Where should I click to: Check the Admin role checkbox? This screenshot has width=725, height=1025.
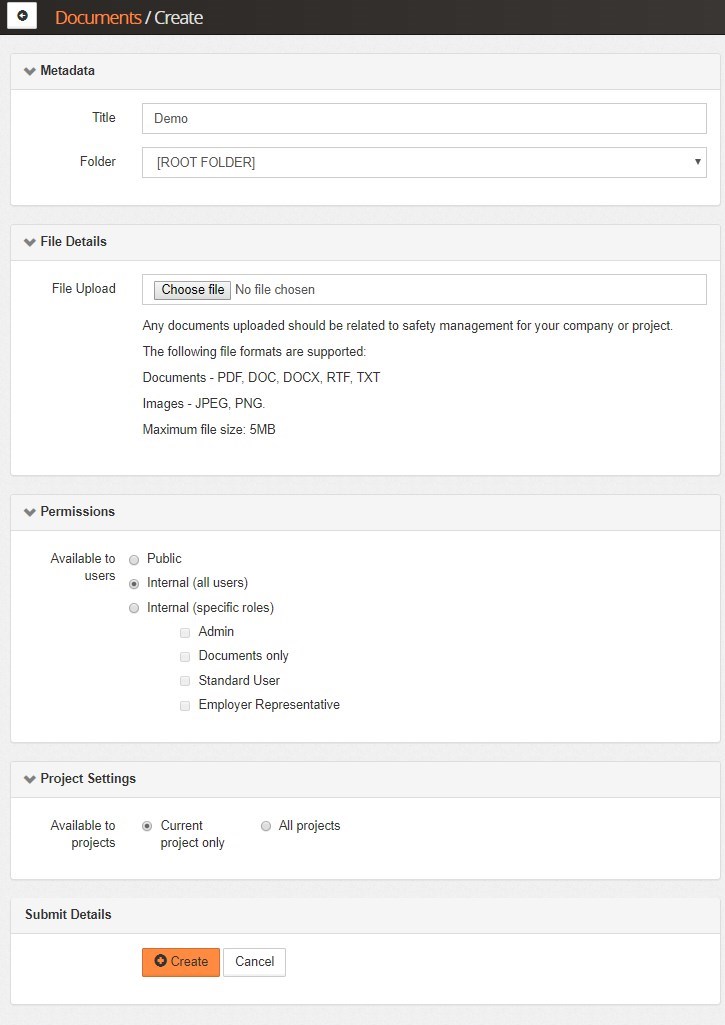pyautogui.click(x=185, y=633)
